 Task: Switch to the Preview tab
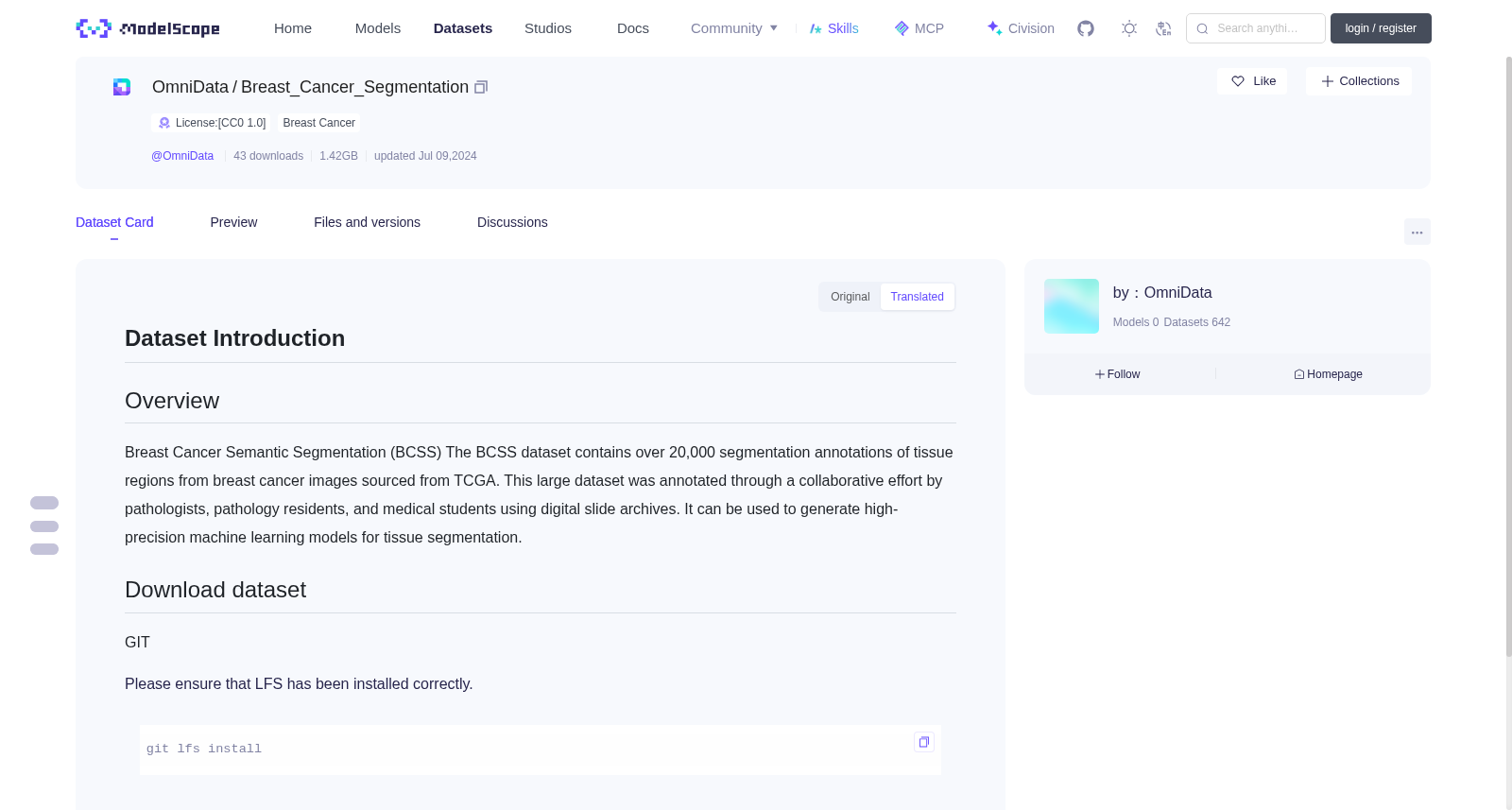pyautogui.click(x=233, y=222)
